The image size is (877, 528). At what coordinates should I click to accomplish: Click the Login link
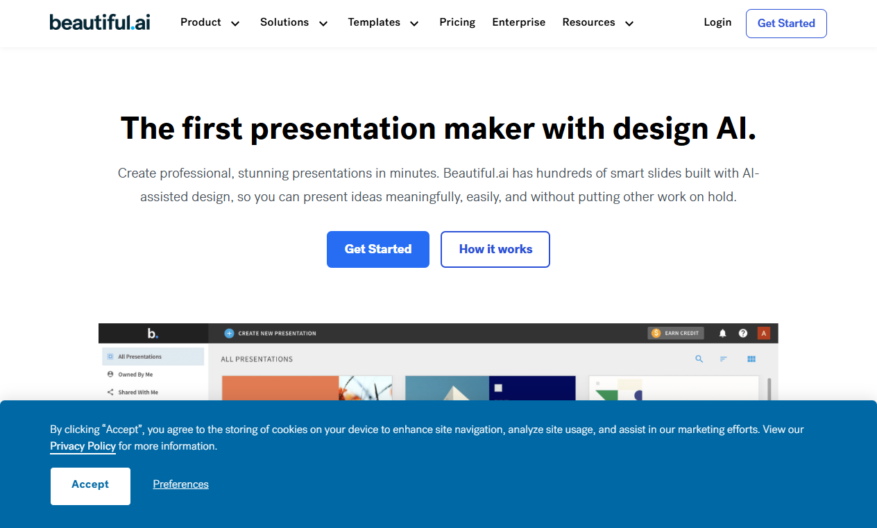point(718,22)
